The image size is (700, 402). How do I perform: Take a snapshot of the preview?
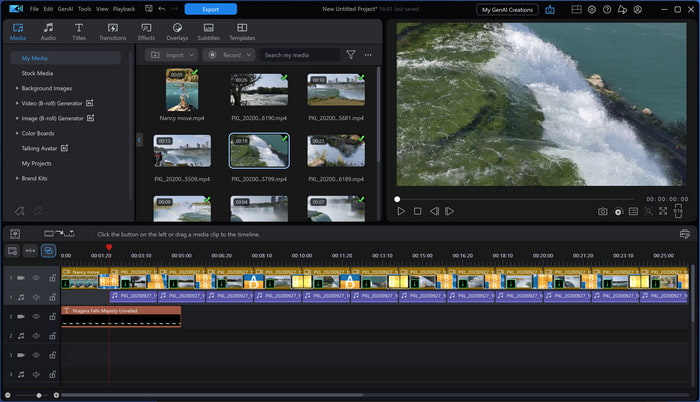point(603,211)
